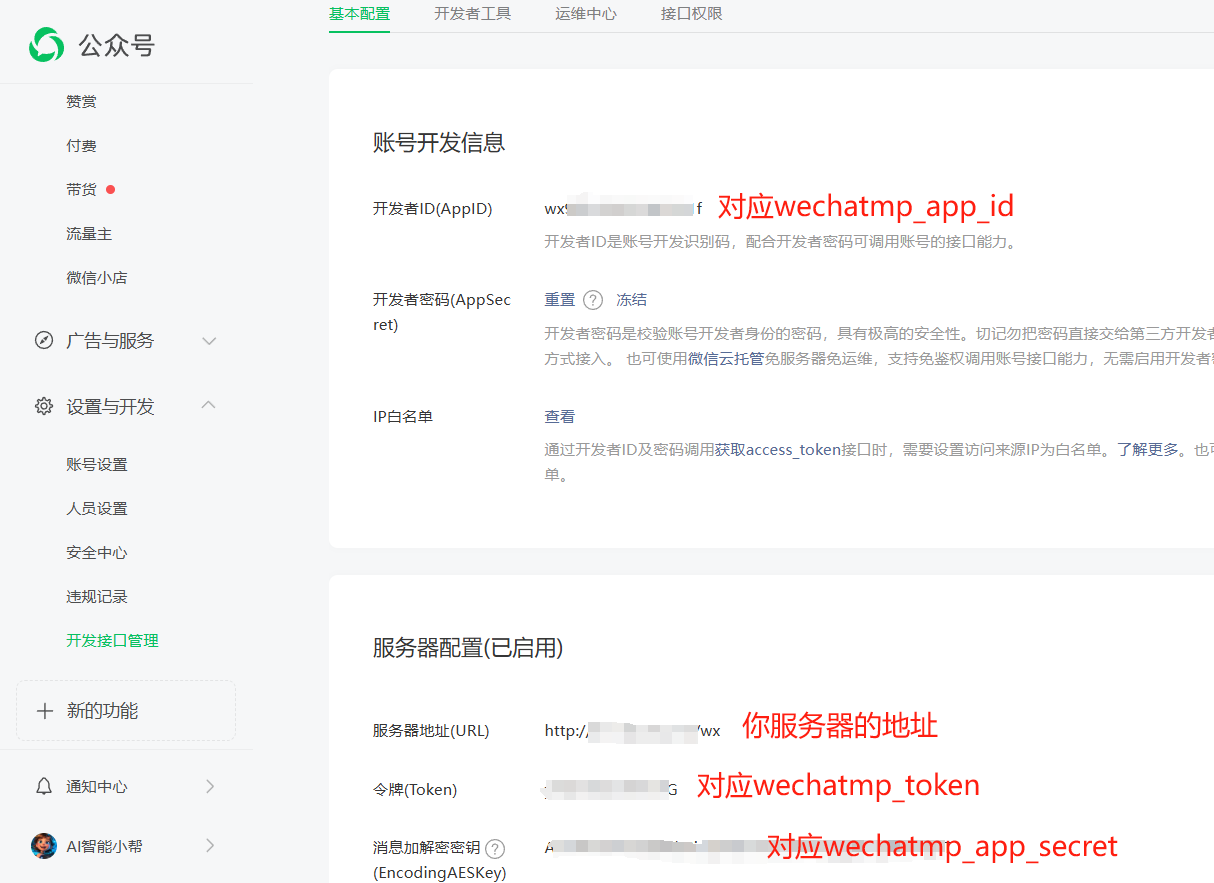Click 查看 to view IP whitelist

[x=559, y=417]
